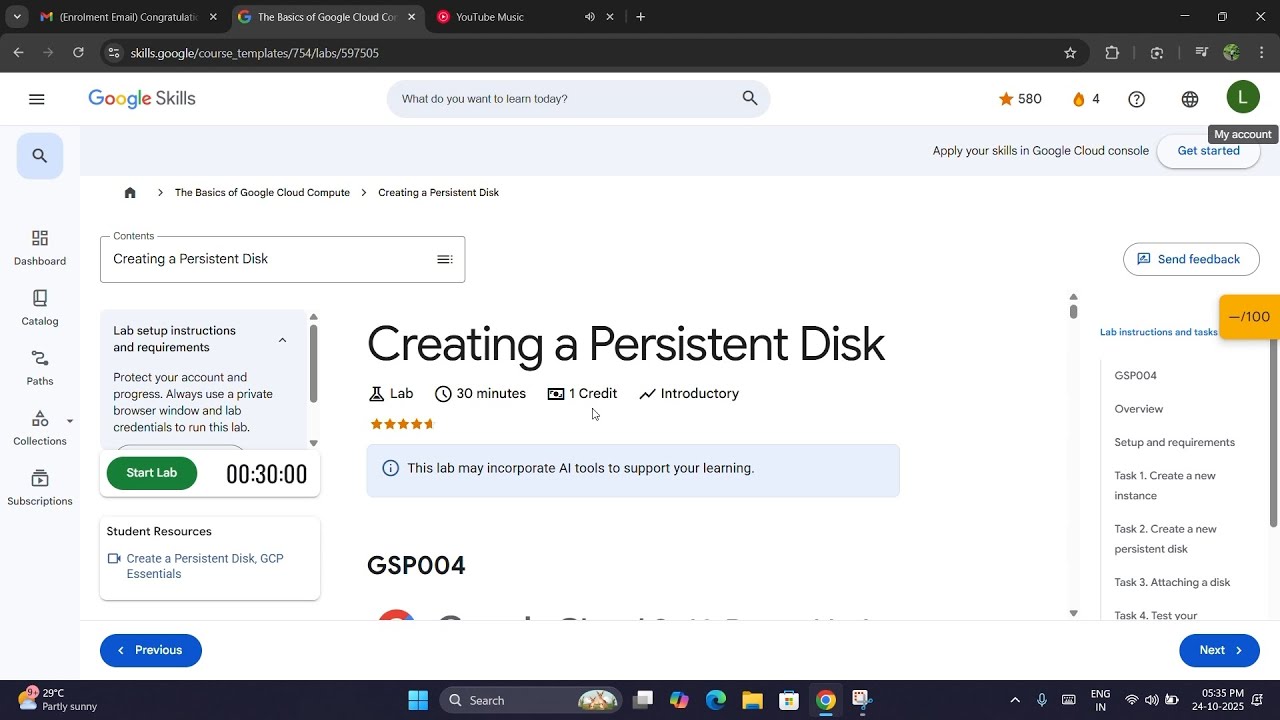Jump to Task 1 Create a new instance
Viewport: 1280px width, 720px height.
[1165, 486]
